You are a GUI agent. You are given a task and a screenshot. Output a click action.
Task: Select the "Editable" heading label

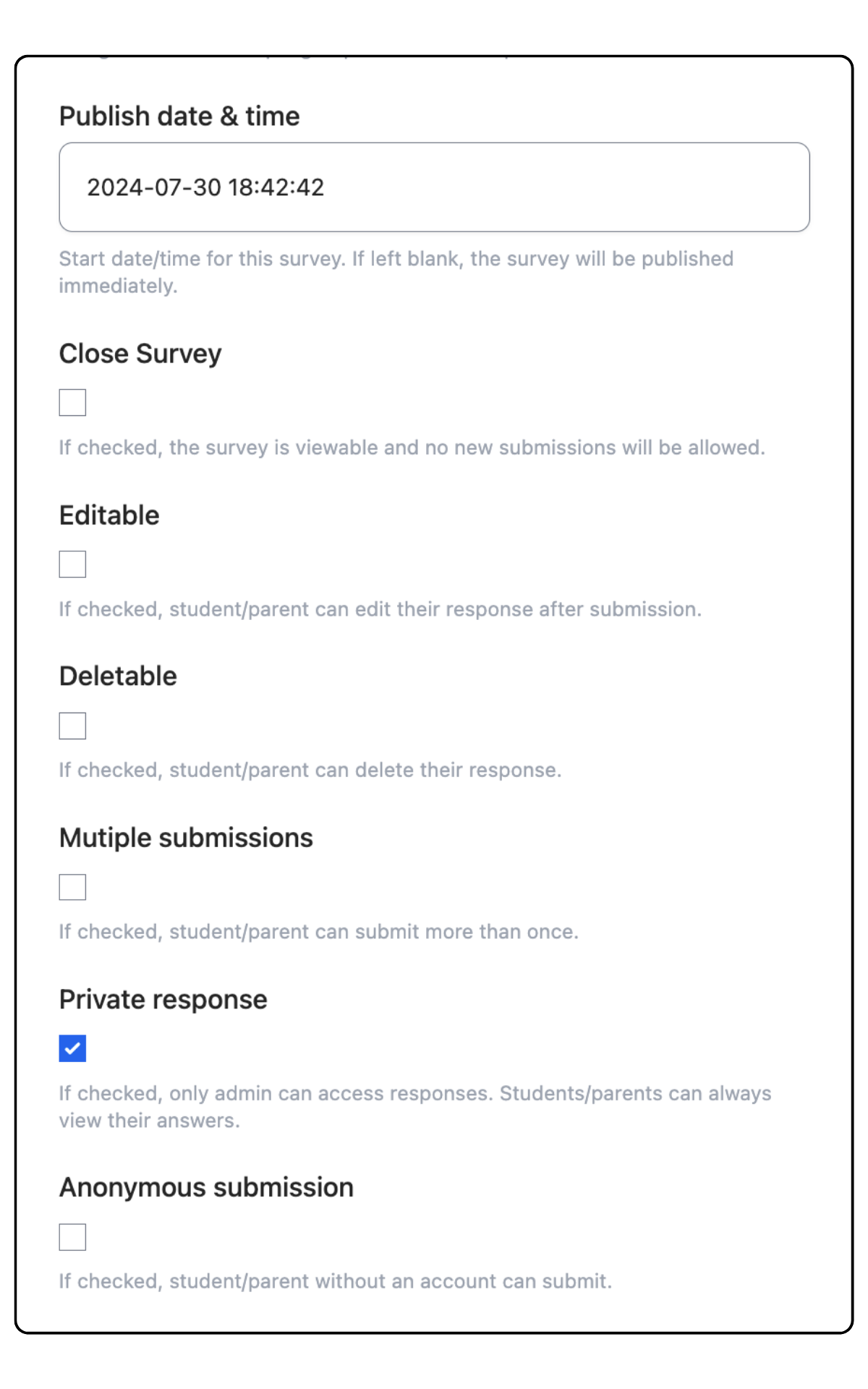[109, 516]
